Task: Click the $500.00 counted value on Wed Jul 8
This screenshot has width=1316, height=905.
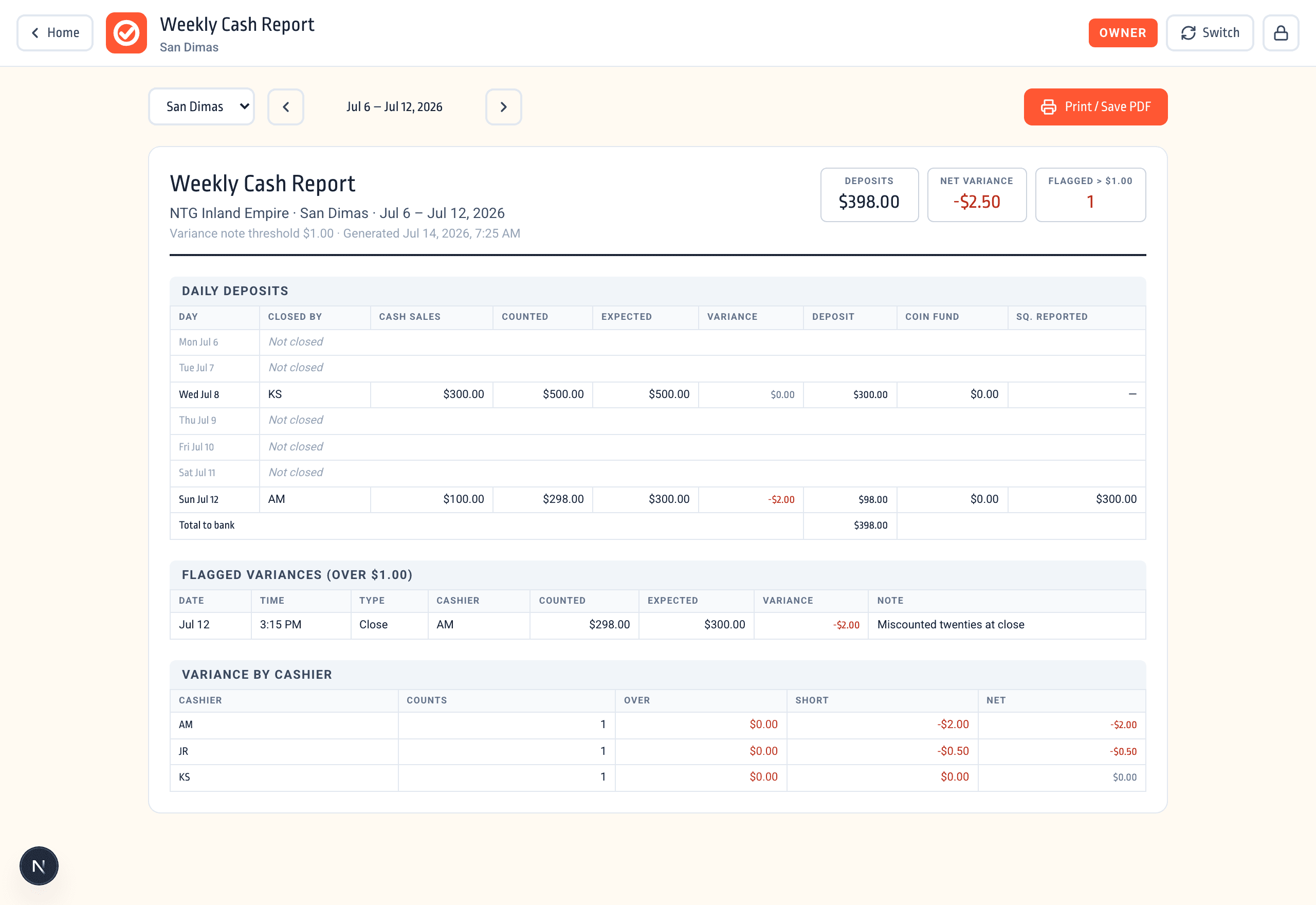Action: click(563, 394)
